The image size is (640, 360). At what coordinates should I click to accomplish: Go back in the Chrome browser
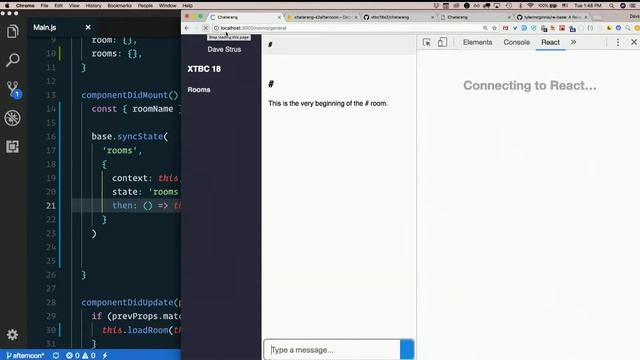(x=187, y=28)
